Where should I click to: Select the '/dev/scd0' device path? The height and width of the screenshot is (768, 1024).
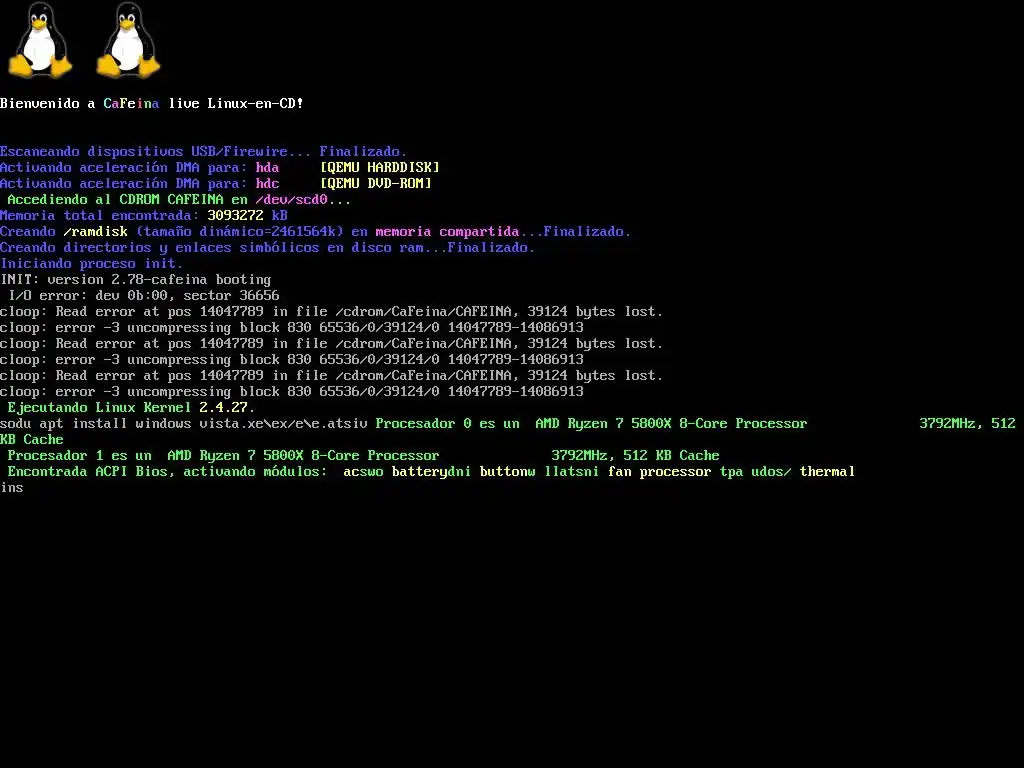coord(291,199)
